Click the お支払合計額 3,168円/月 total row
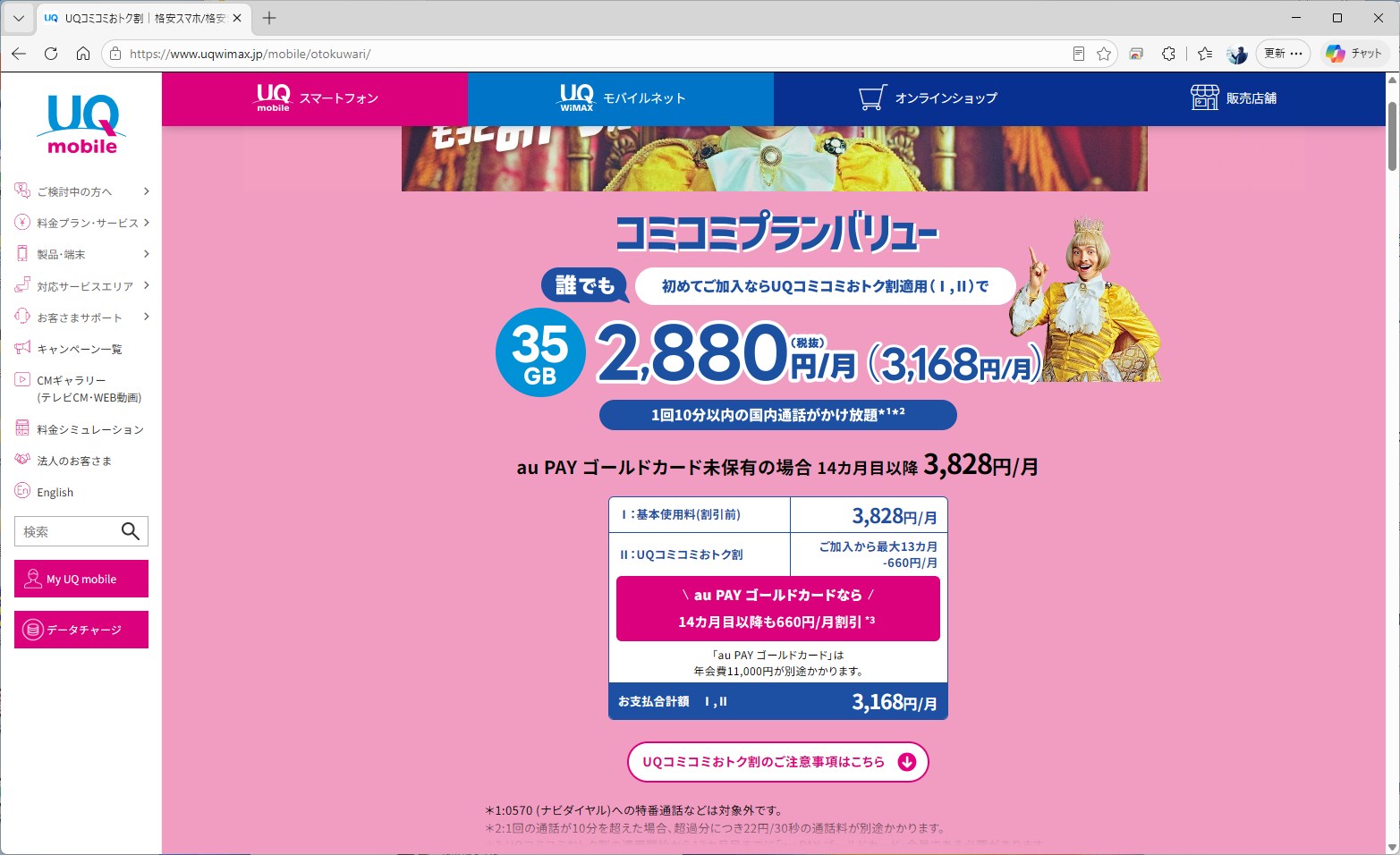The width and height of the screenshot is (1400, 855). pos(778,701)
